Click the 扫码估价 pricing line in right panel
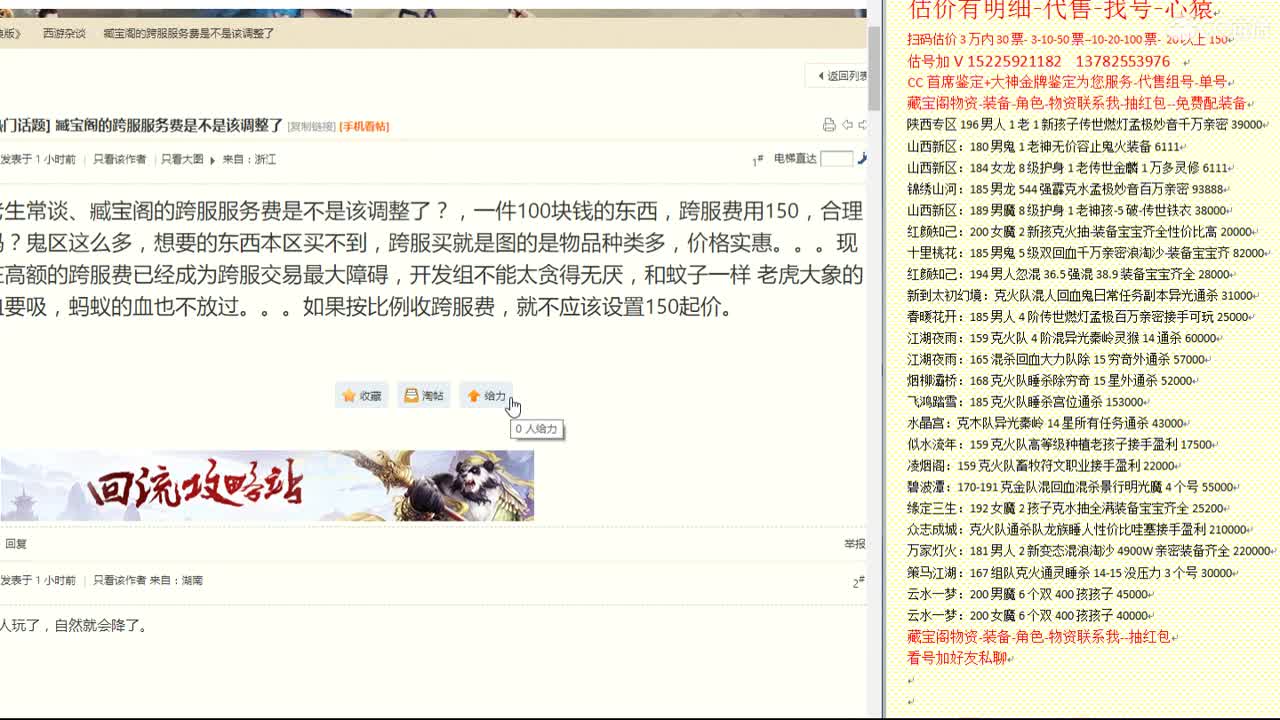1280x720 pixels. pos(1069,40)
